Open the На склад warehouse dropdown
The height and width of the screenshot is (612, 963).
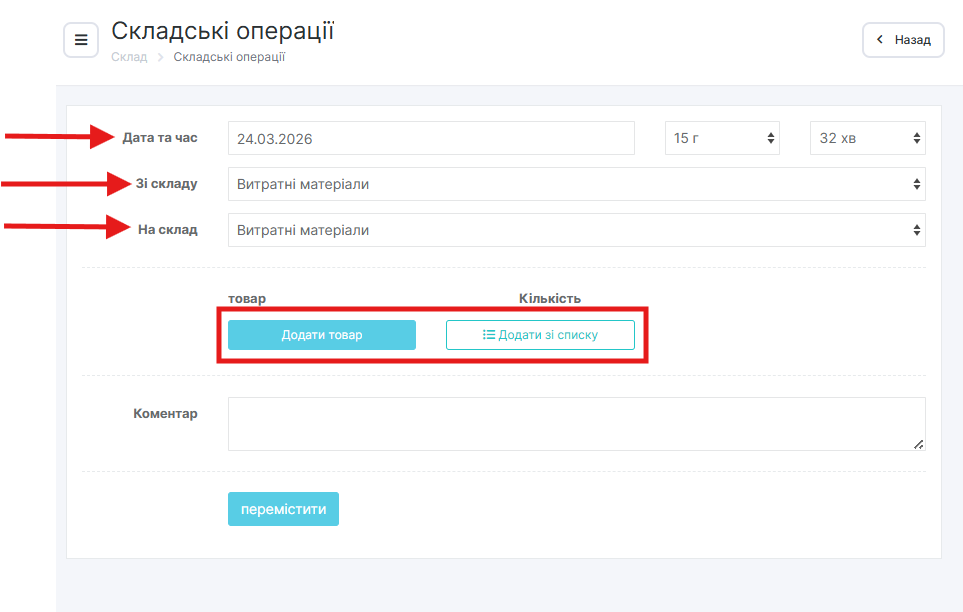pos(576,230)
